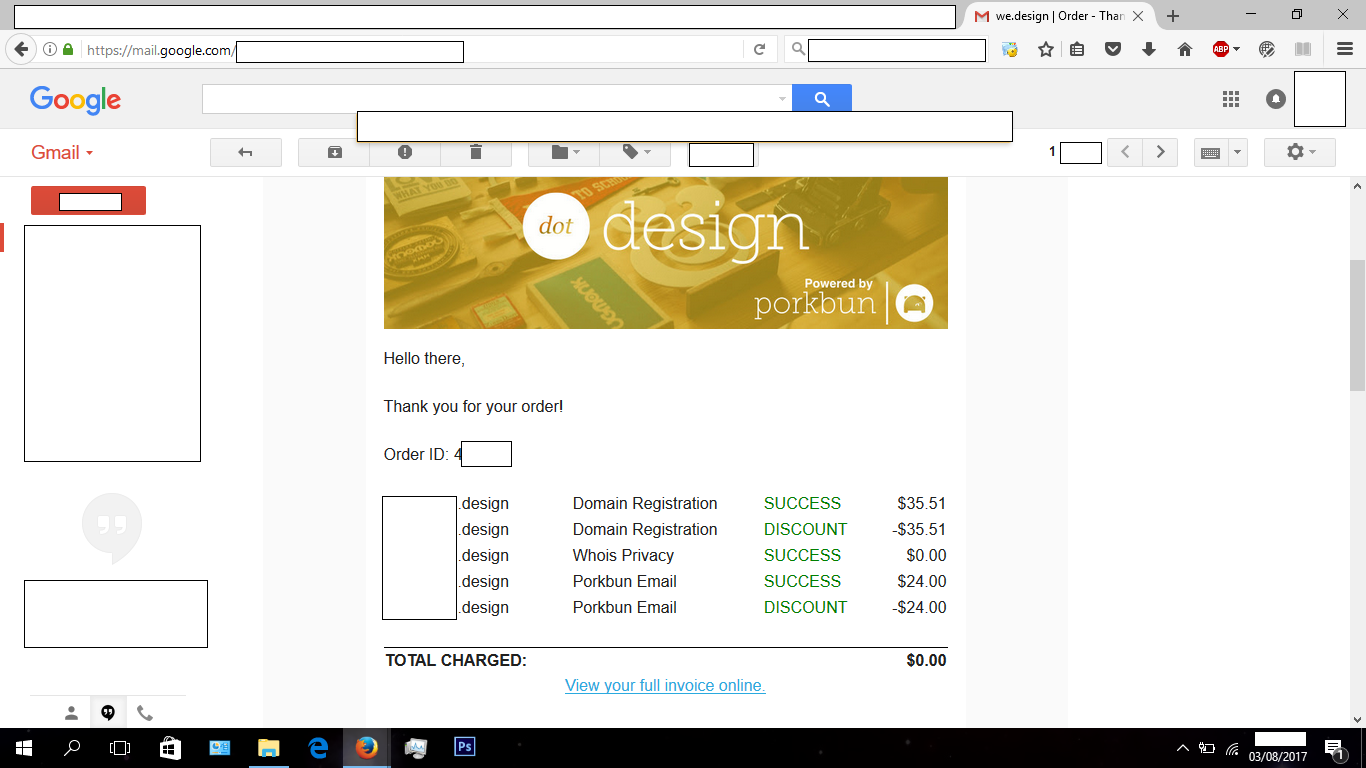Click the '-$24.00' discount amount
The height and width of the screenshot is (768, 1366).
click(x=919, y=607)
